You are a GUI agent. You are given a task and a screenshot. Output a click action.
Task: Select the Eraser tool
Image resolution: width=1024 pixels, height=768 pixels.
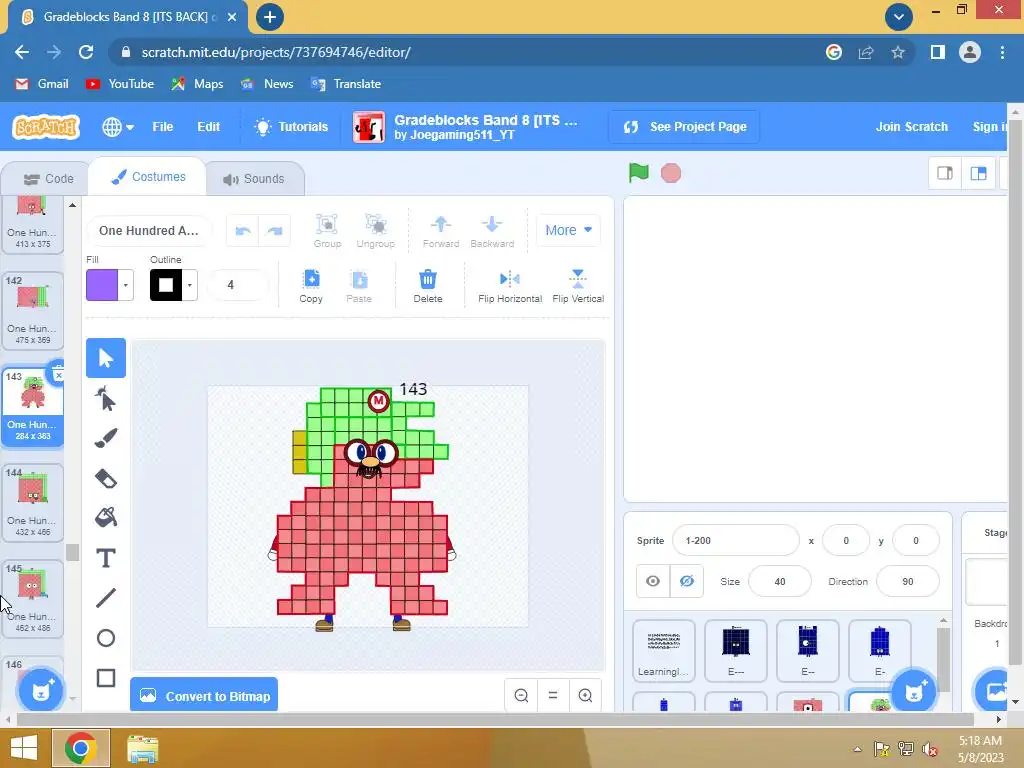pos(106,478)
